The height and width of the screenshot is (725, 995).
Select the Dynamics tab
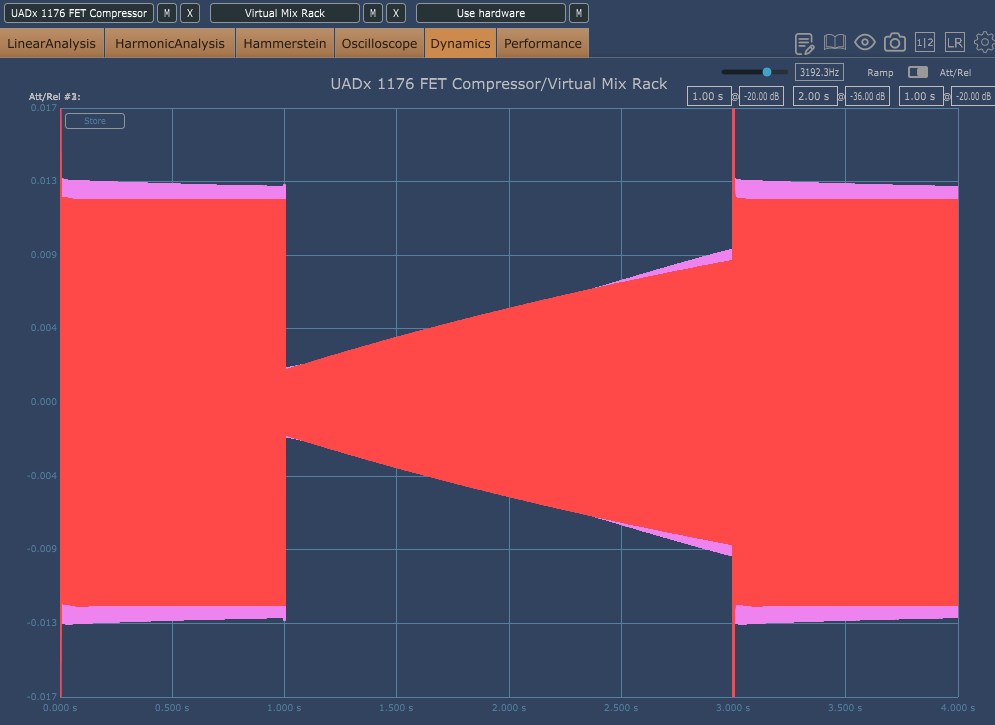(x=461, y=43)
